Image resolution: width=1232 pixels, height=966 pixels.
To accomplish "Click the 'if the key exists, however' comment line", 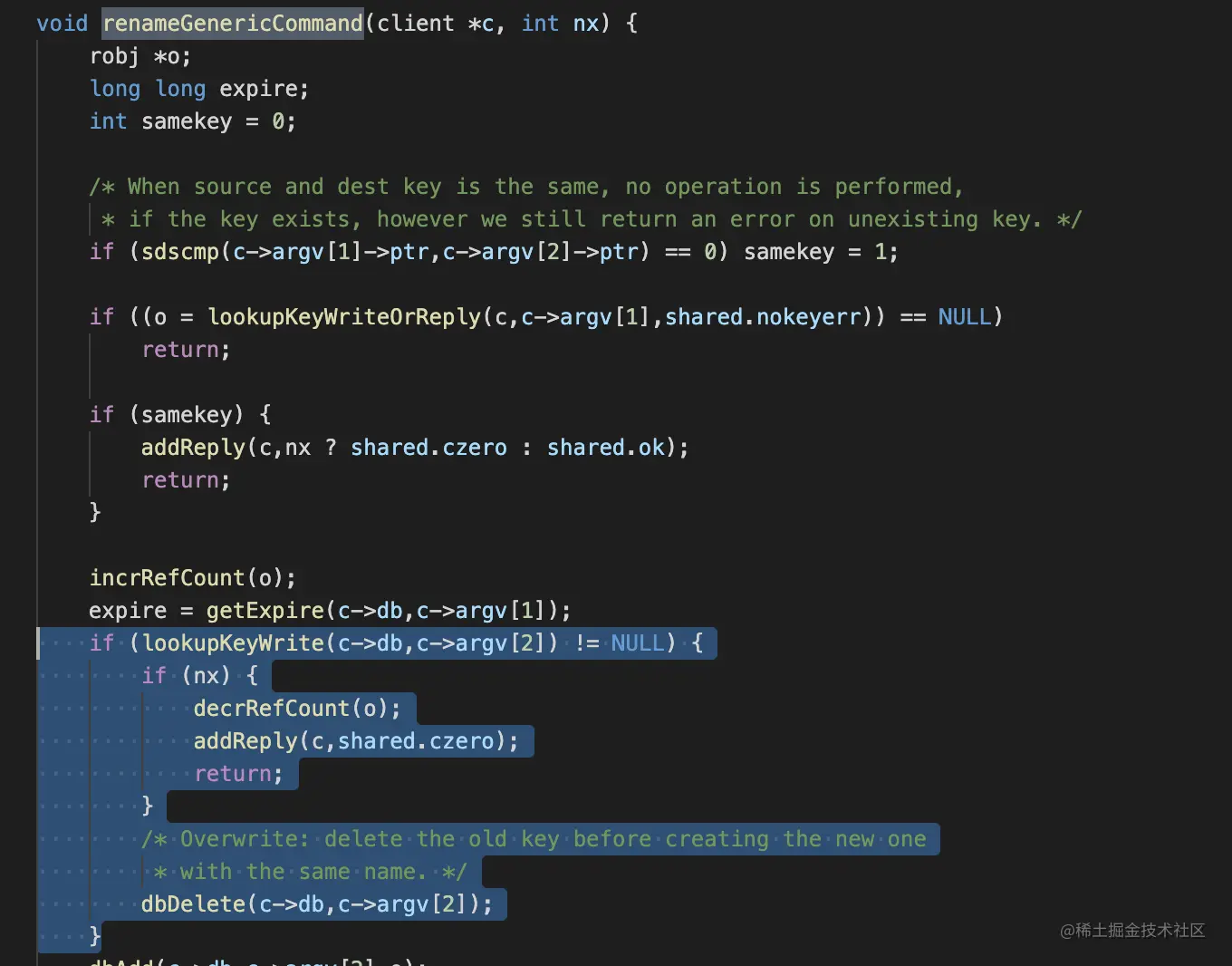I will (592, 219).
